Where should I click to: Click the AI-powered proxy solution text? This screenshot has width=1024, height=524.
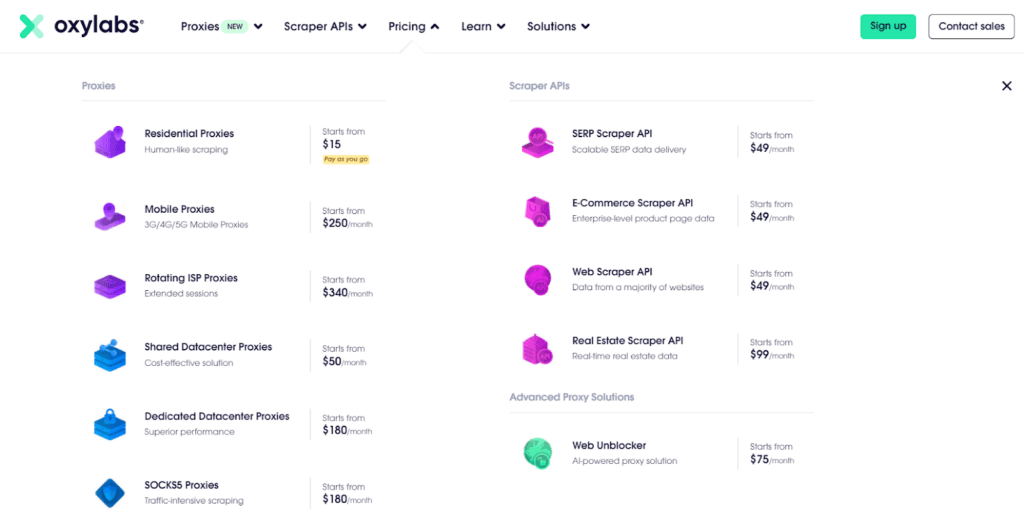624,461
